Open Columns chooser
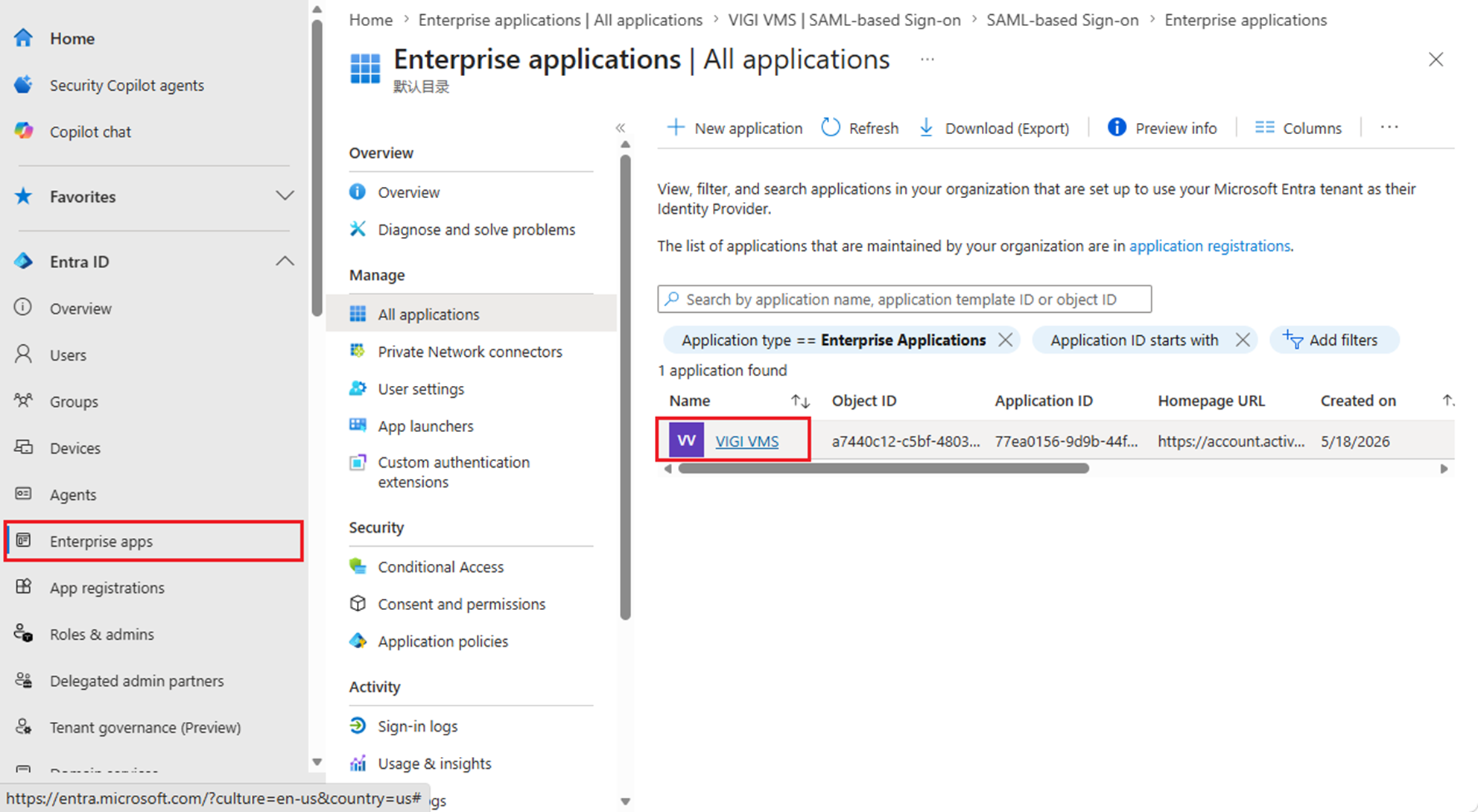 point(1298,128)
